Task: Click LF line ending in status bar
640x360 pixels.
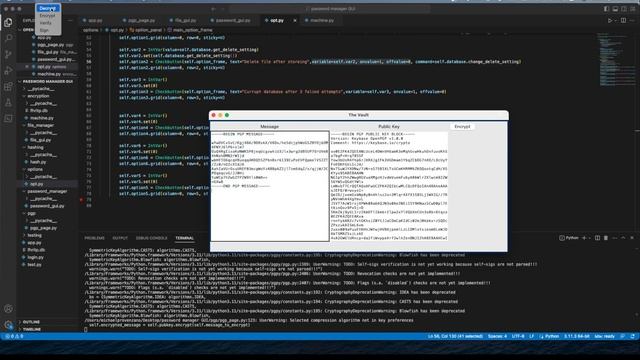Action: (531, 336)
